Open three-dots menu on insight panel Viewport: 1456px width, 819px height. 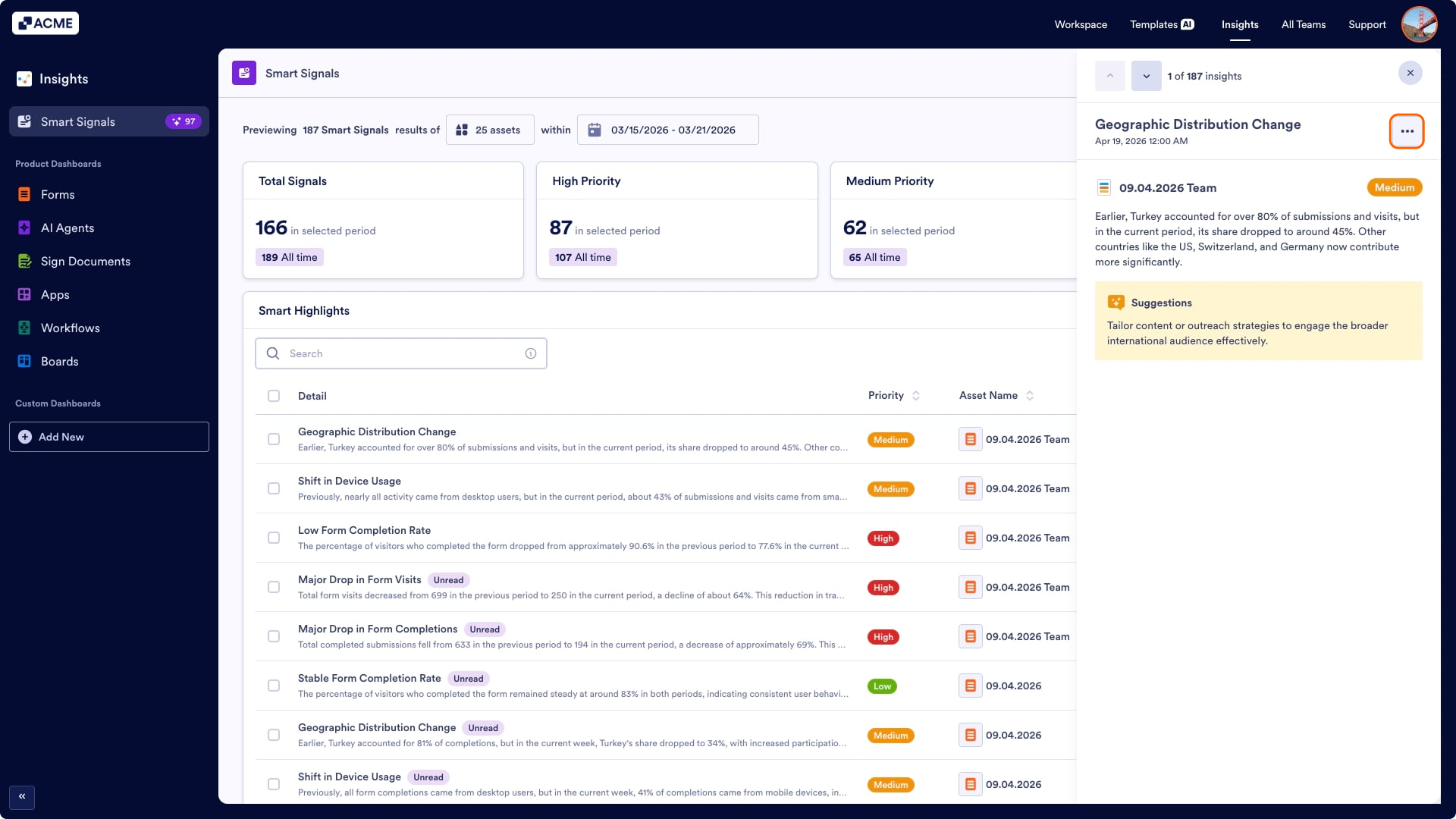point(1407,131)
